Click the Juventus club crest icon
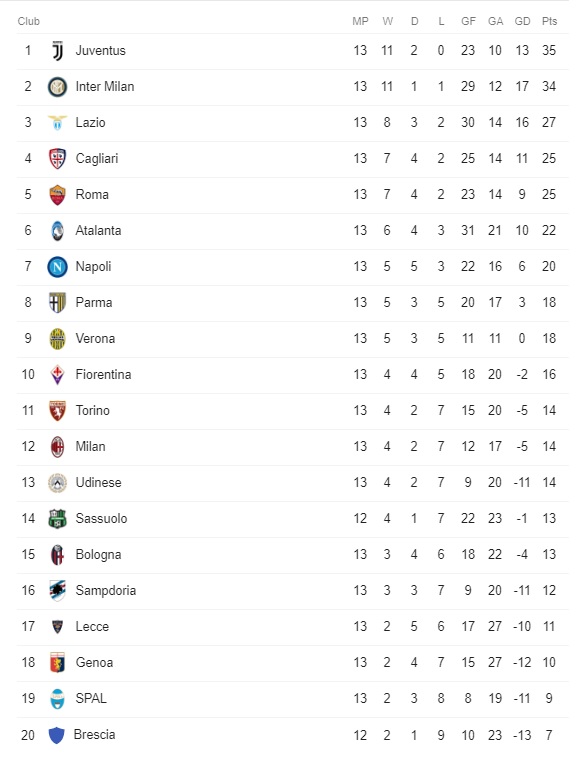 click(58, 51)
